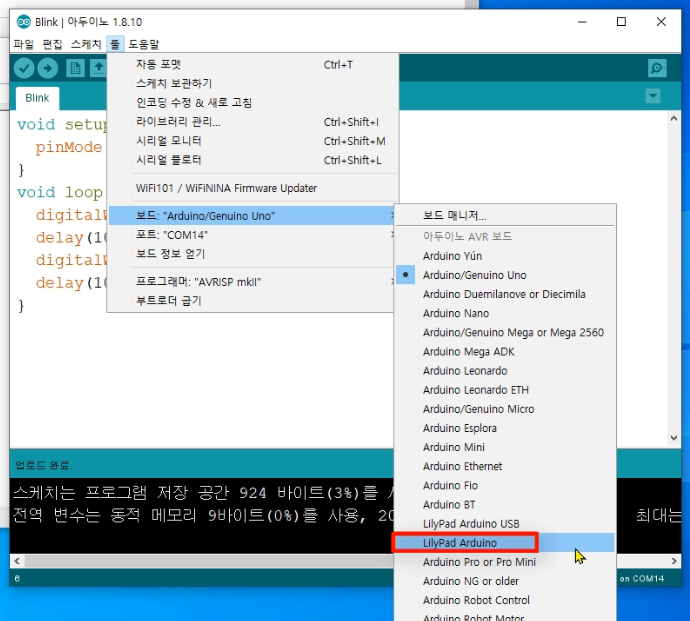This screenshot has height=621, width=690.
Task: Click the Open sketch up-arrow icon
Action: click(99, 68)
